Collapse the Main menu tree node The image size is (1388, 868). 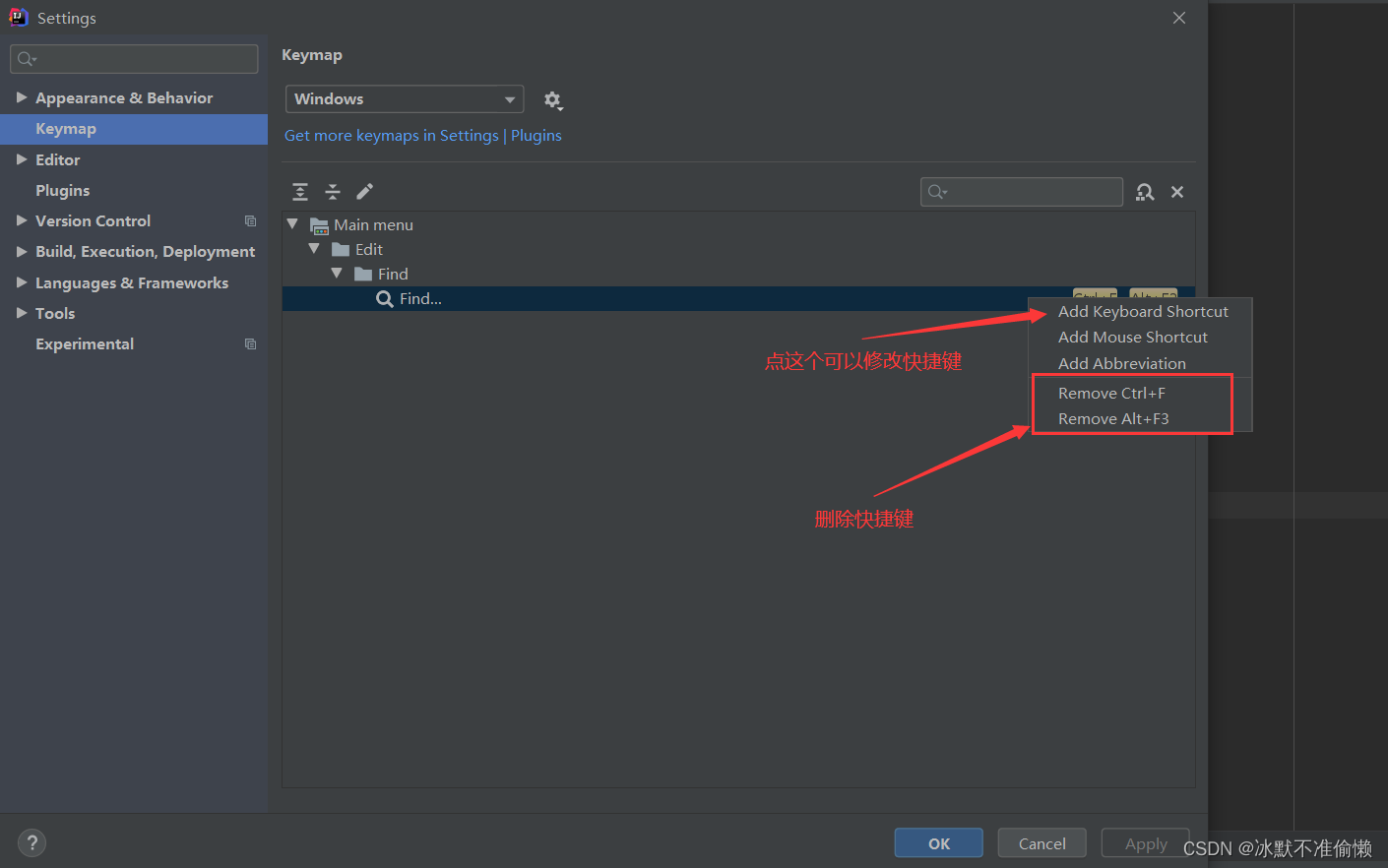click(292, 224)
